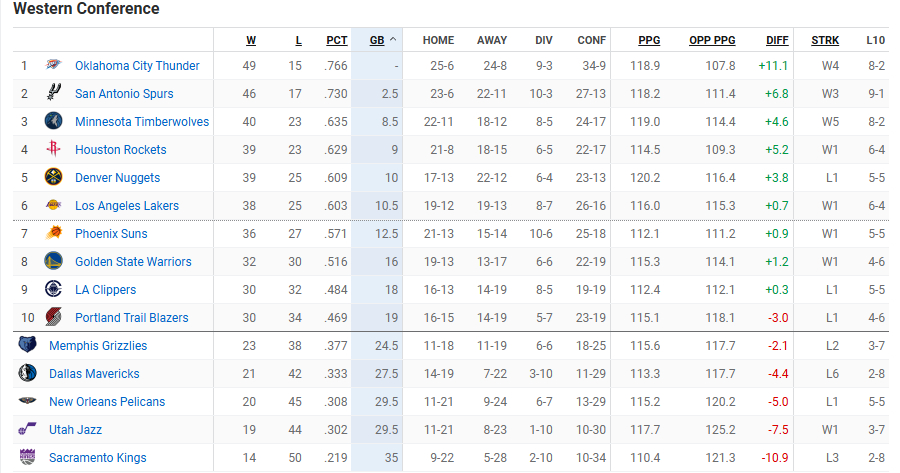Sort by PPG column header
Image resolution: width=900 pixels, height=473 pixels.
649,40
